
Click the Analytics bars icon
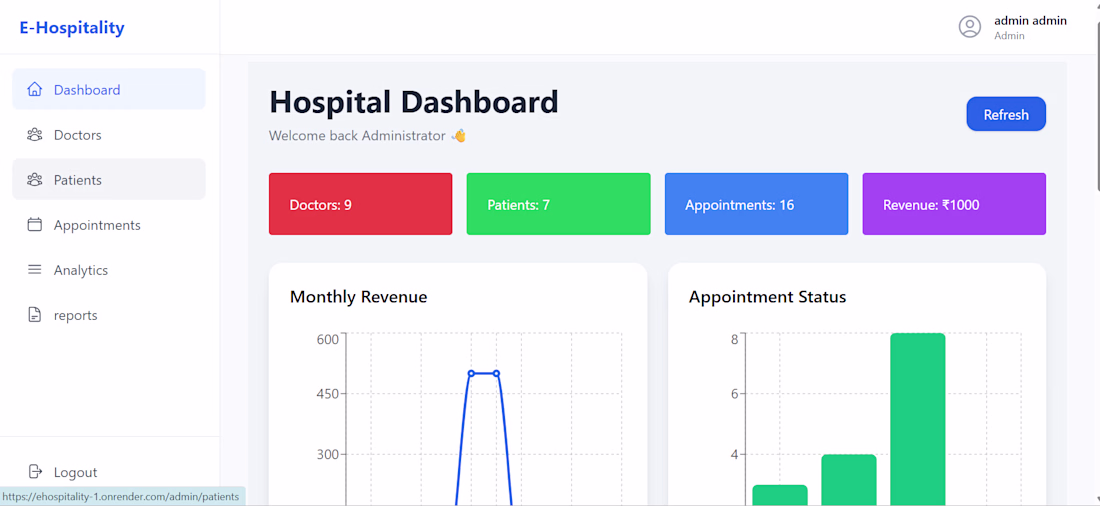(x=34, y=270)
